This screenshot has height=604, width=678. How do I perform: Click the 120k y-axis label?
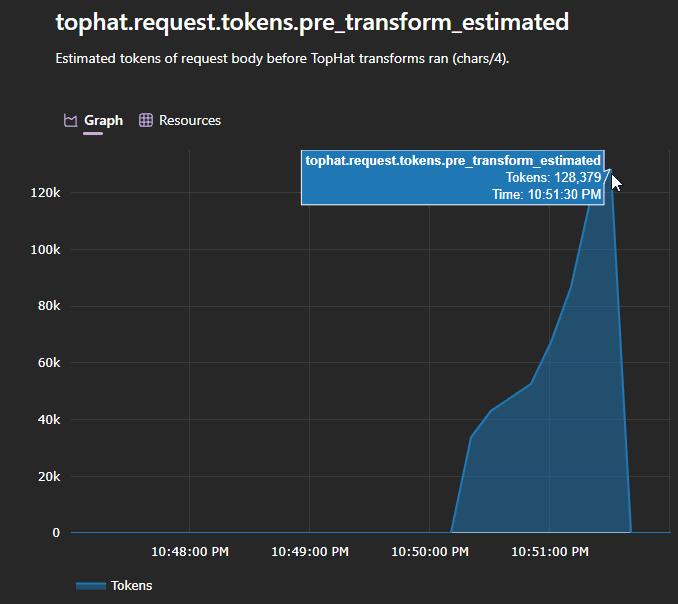click(x=45, y=193)
